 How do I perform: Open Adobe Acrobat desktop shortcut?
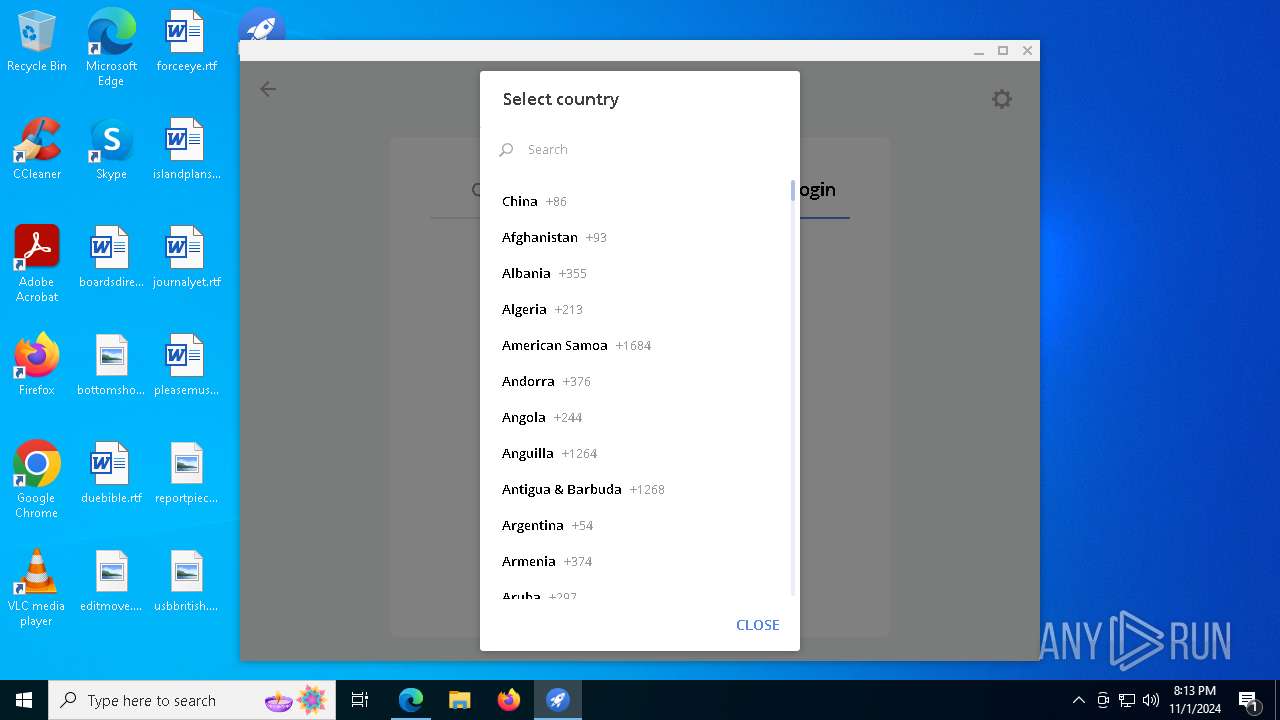tap(37, 264)
